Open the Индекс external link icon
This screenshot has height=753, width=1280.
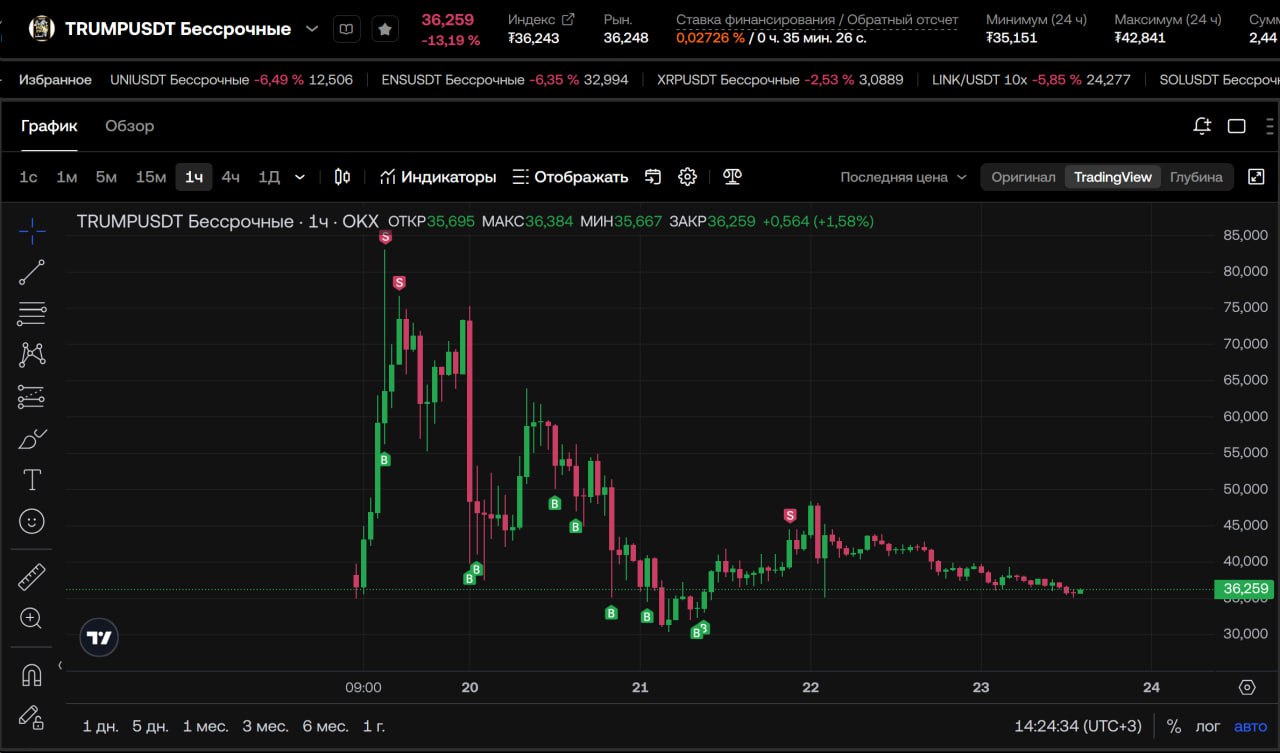pyautogui.click(x=568, y=19)
